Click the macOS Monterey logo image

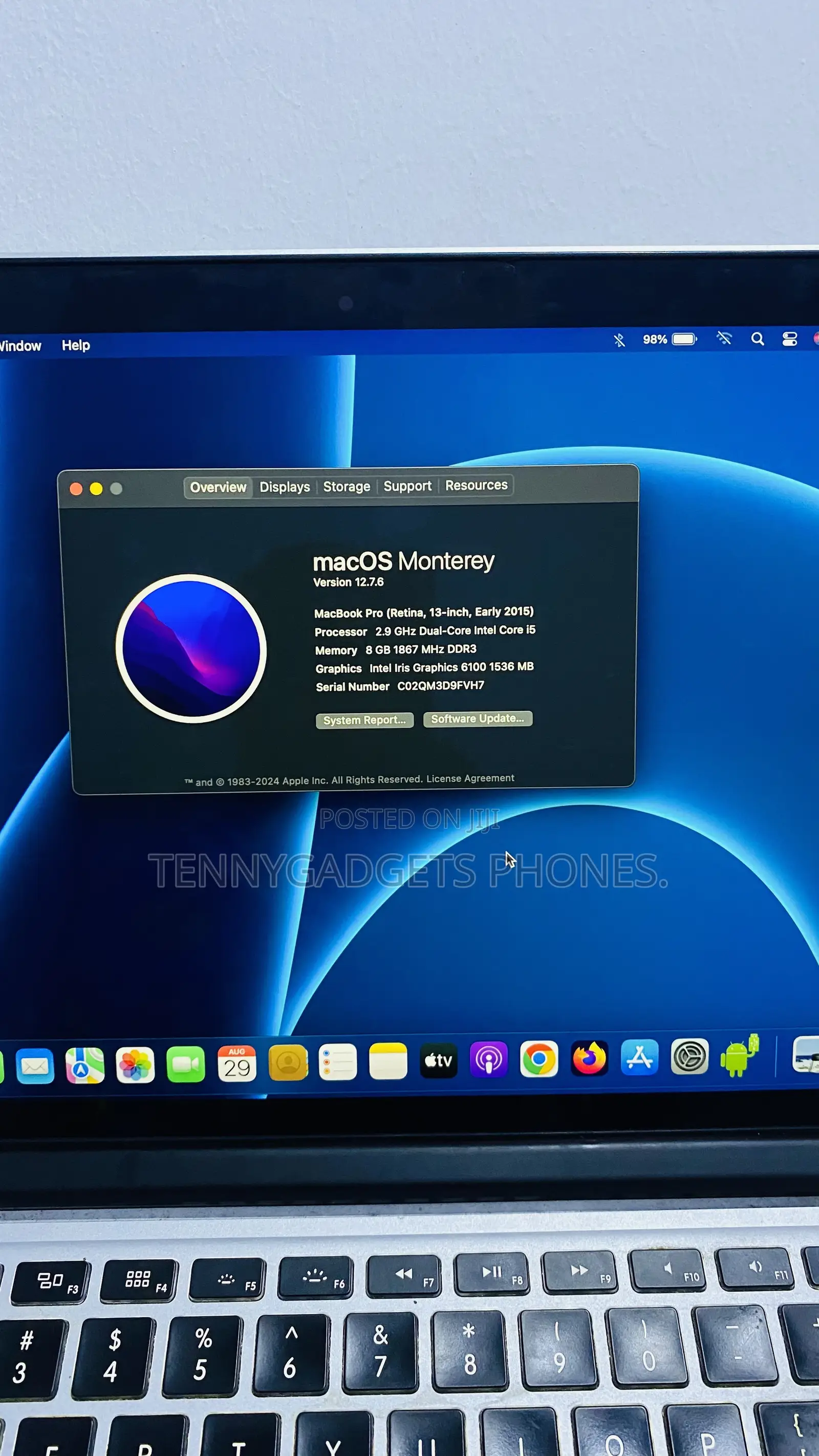click(x=191, y=649)
